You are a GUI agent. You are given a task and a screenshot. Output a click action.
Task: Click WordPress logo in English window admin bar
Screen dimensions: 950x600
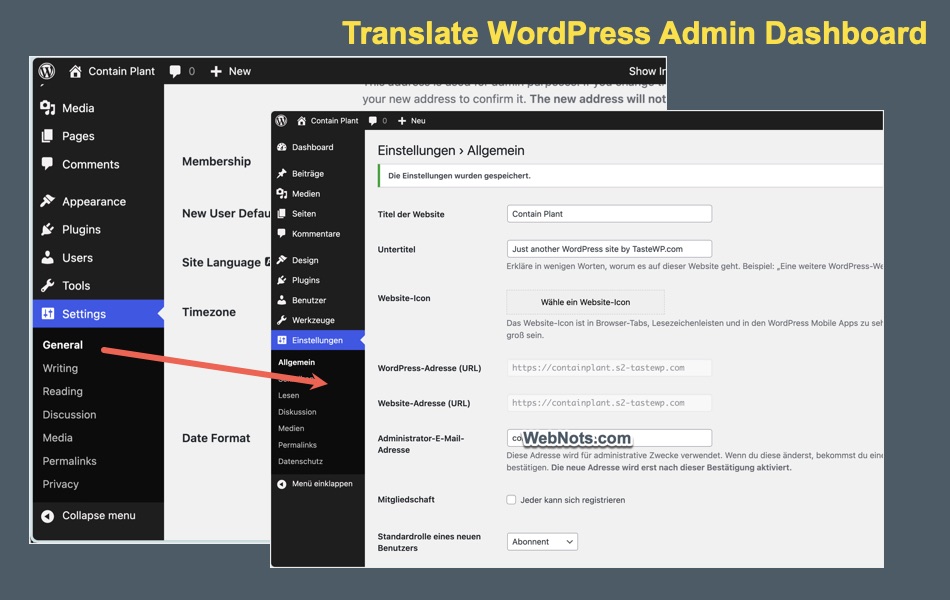click(x=47, y=71)
